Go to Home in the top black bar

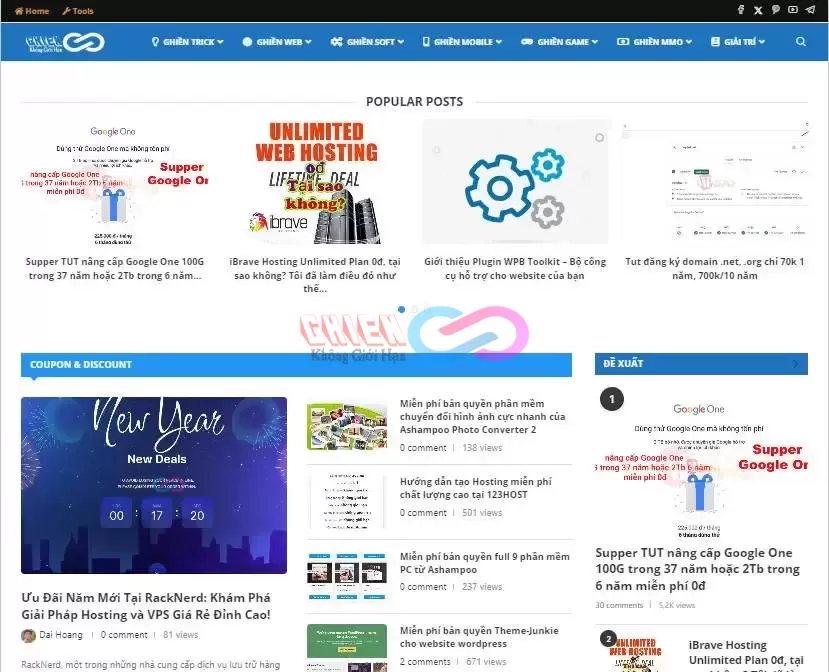point(32,11)
